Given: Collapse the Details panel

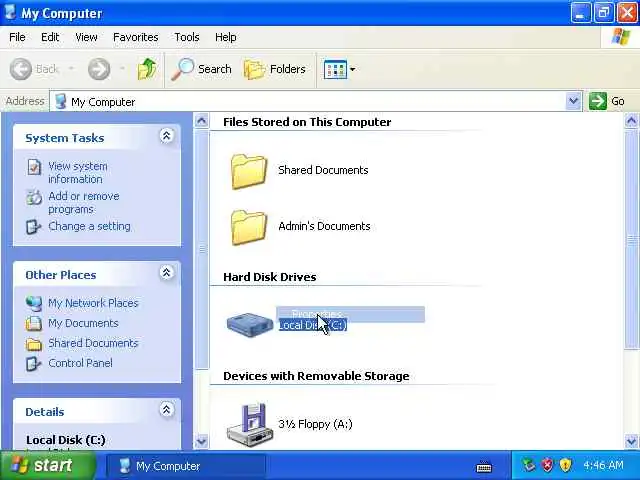Looking at the screenshot, I should 166,409.
